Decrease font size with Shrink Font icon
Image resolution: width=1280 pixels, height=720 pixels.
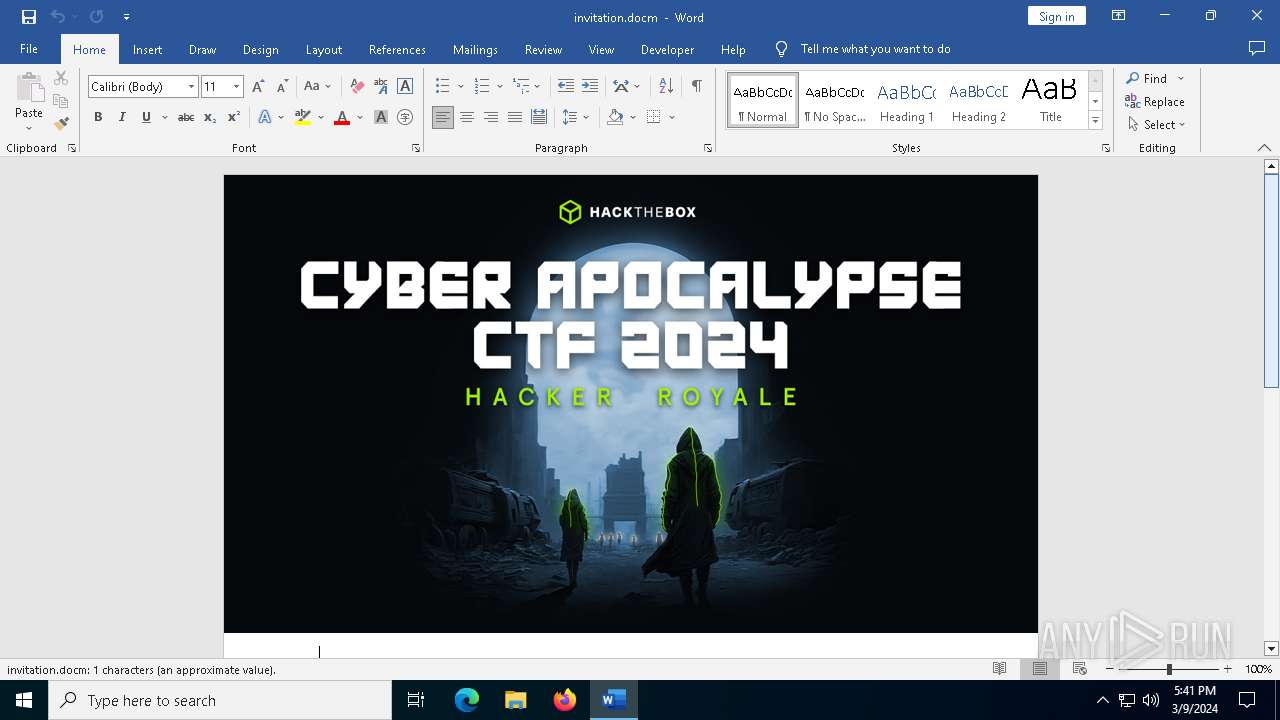point(282,86)
